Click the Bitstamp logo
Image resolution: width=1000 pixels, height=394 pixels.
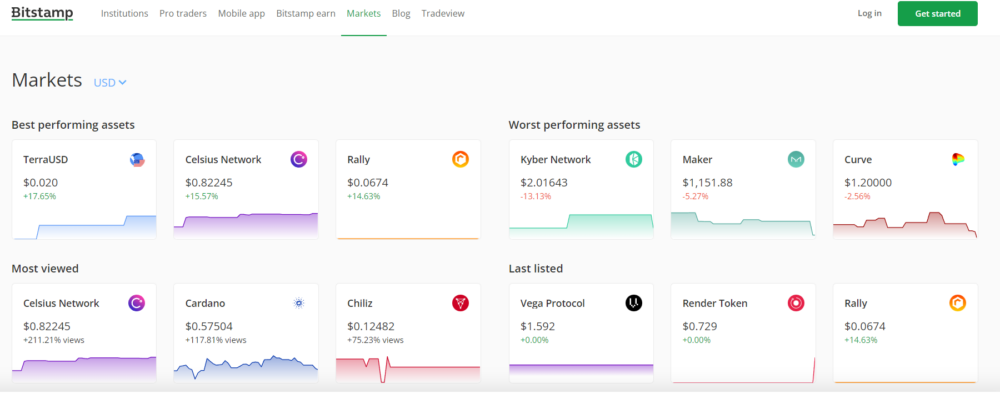click(x=42, y=13)
